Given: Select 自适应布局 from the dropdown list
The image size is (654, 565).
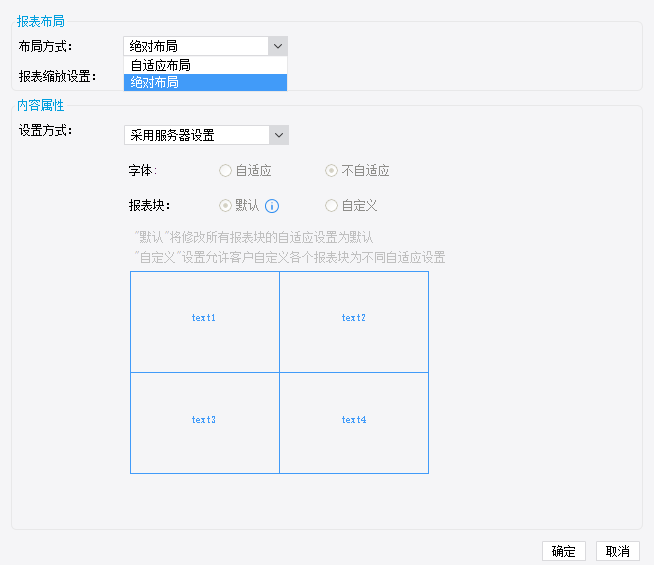Looking at the screenshot, I should pyautogui.click(x=205, y=65).
